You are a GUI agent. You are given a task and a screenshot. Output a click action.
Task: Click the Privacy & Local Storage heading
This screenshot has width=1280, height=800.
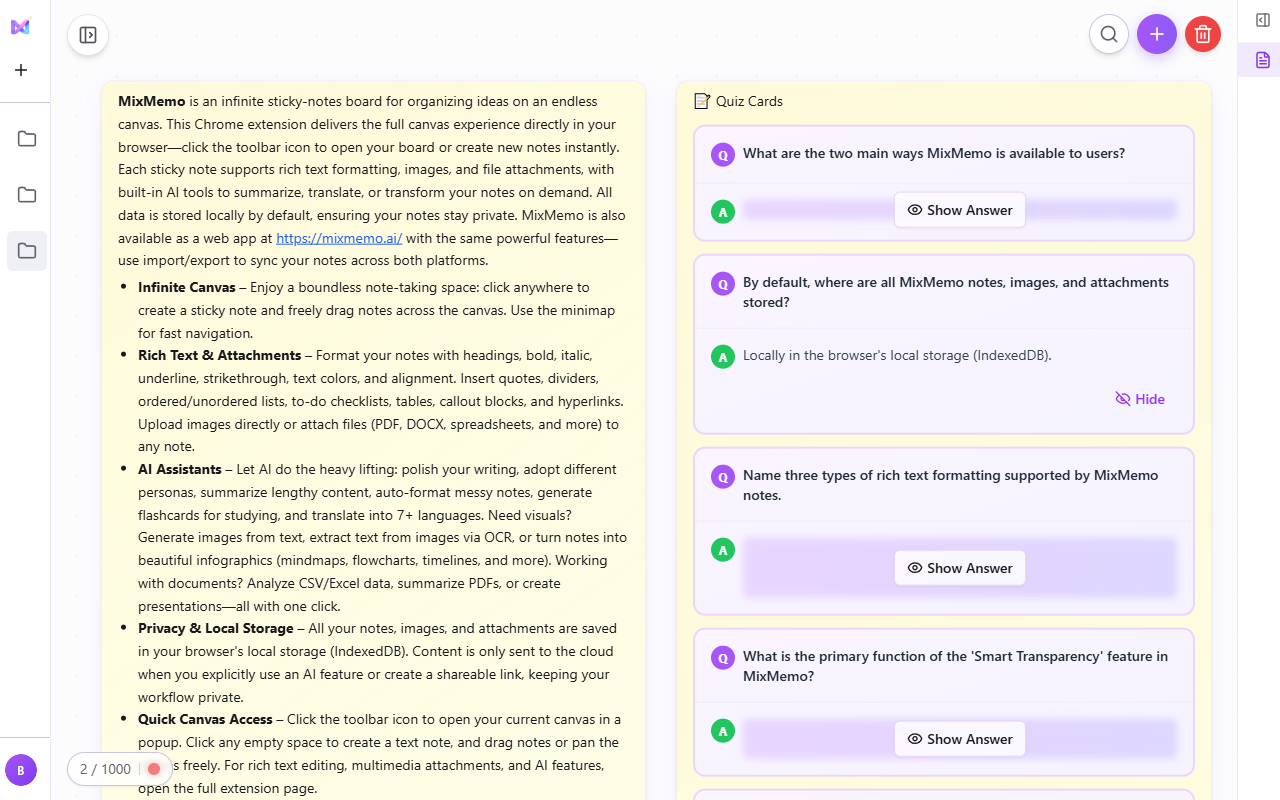pos(216,628)
